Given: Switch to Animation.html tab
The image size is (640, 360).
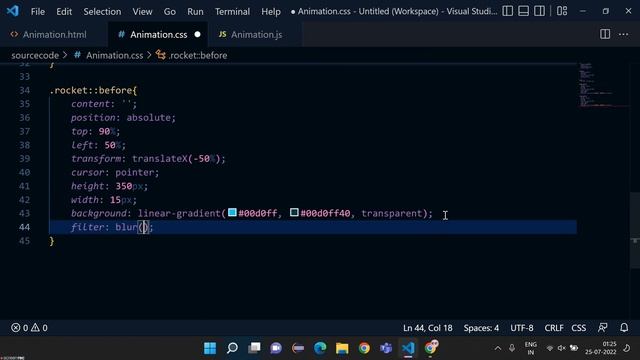Looking at the screenshot, I should pyautogui.click(x=54, y=35).
